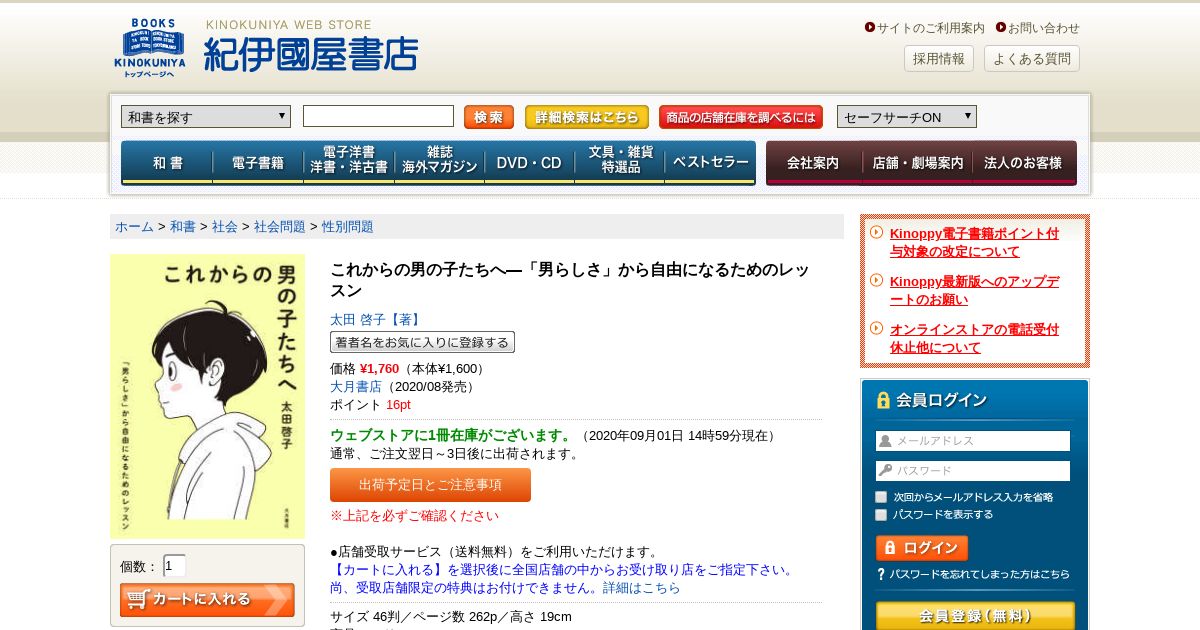Click the 採用情報 button

coord(939,58)
